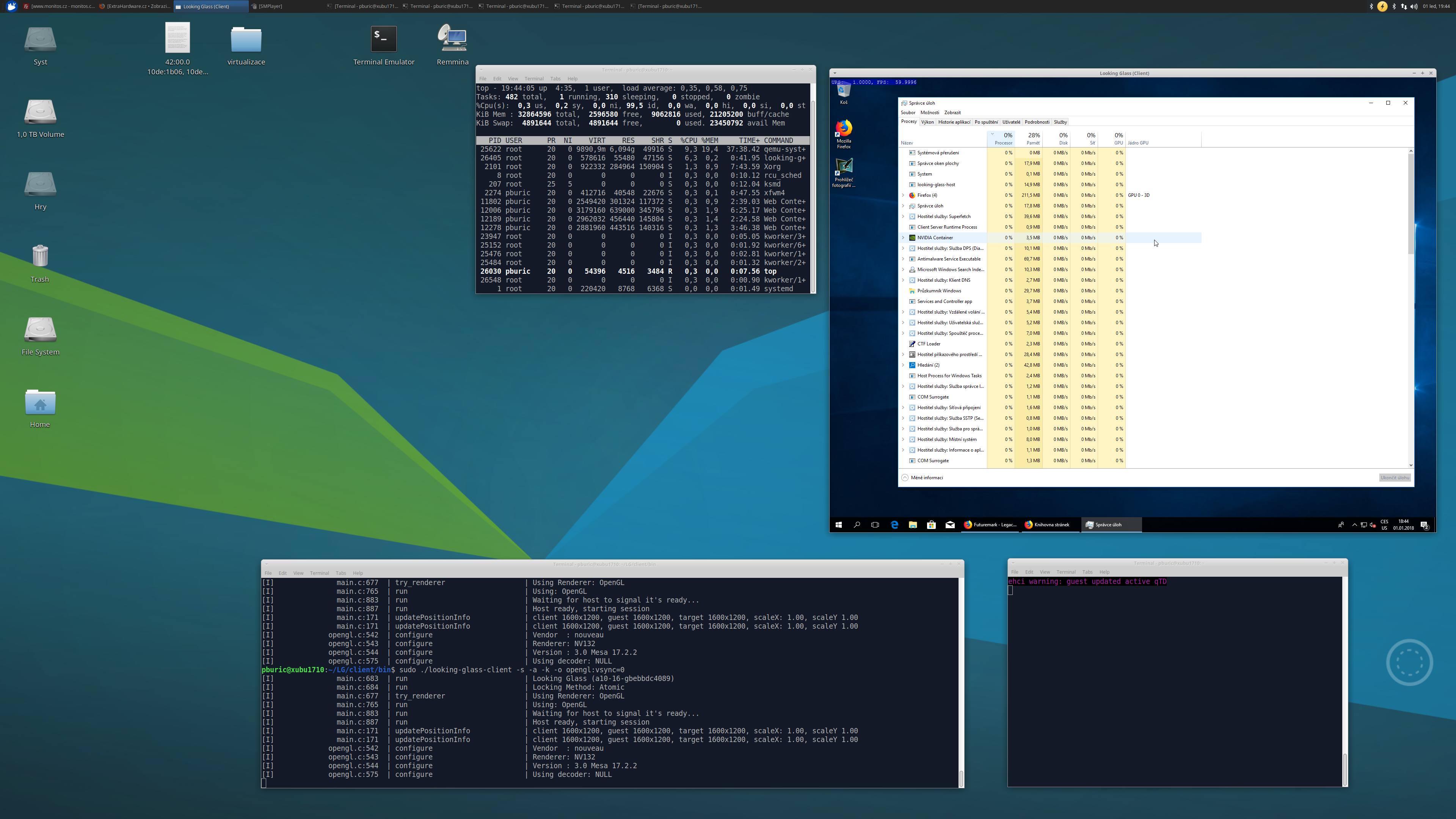
Task: Expand the NVIDIA Container process entry
Action: (903, 238)
